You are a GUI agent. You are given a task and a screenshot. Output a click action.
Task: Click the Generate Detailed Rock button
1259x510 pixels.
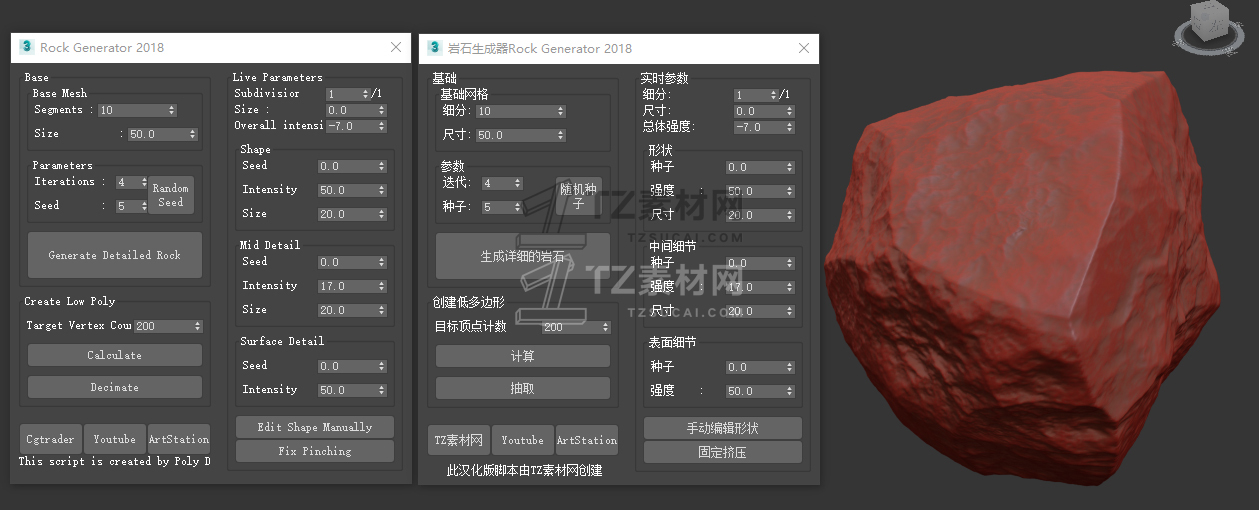pos(115,255)
